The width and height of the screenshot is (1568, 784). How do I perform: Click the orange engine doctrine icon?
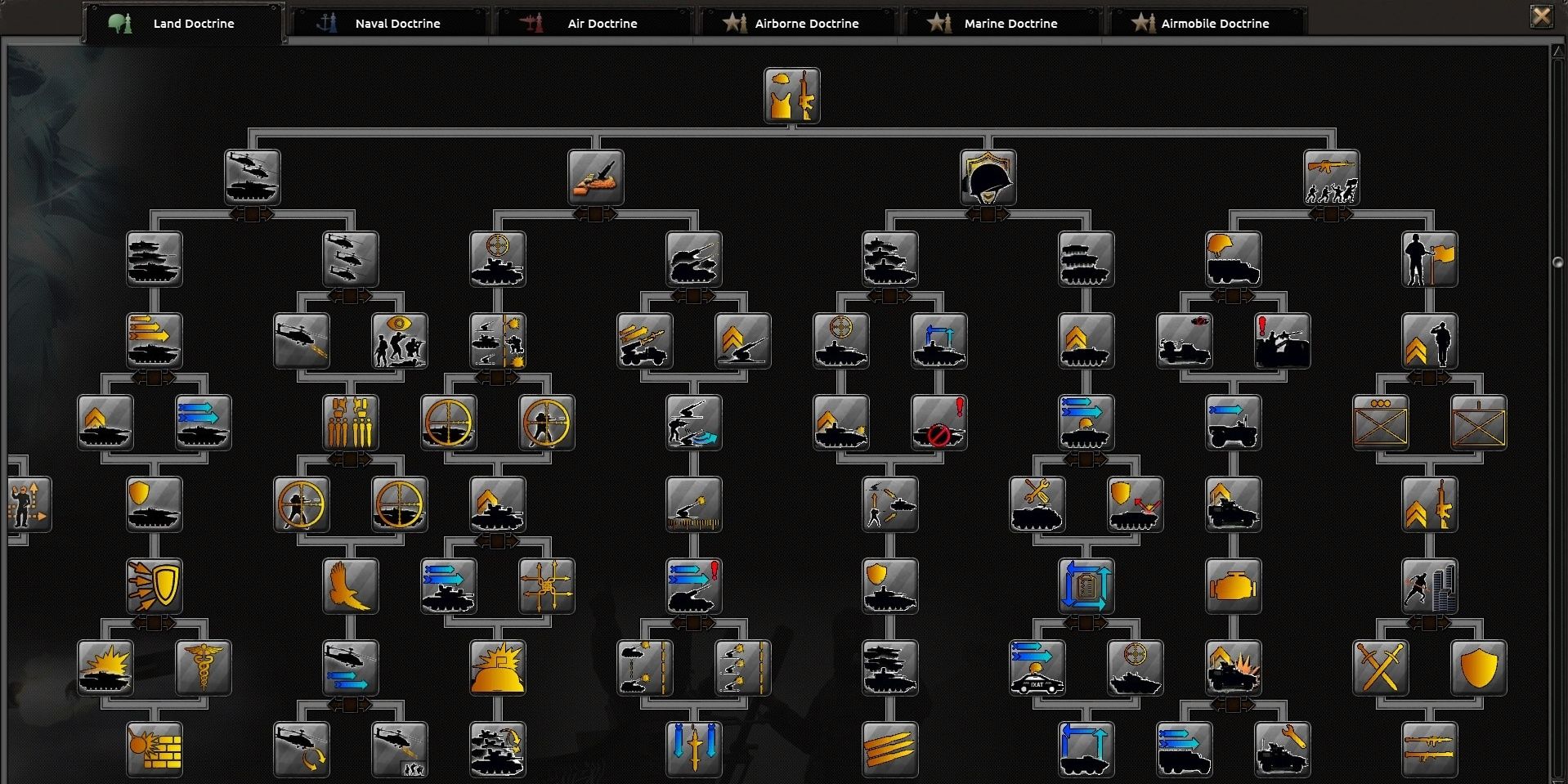pyautogui.click(x=1233, y=586)
